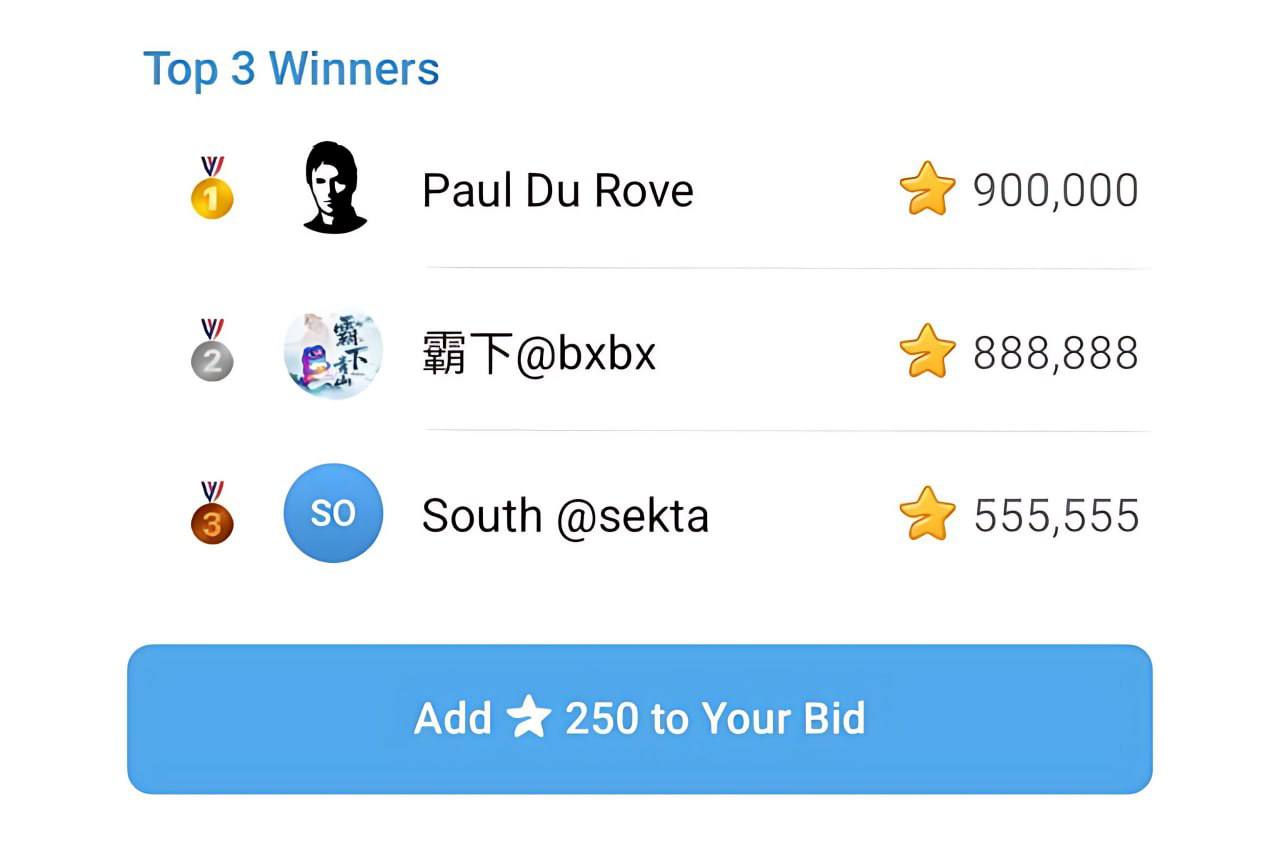Click the divider line below Paul Du Rove
The width and height of the screenshot is (1280, 845).
pos(787,268)
